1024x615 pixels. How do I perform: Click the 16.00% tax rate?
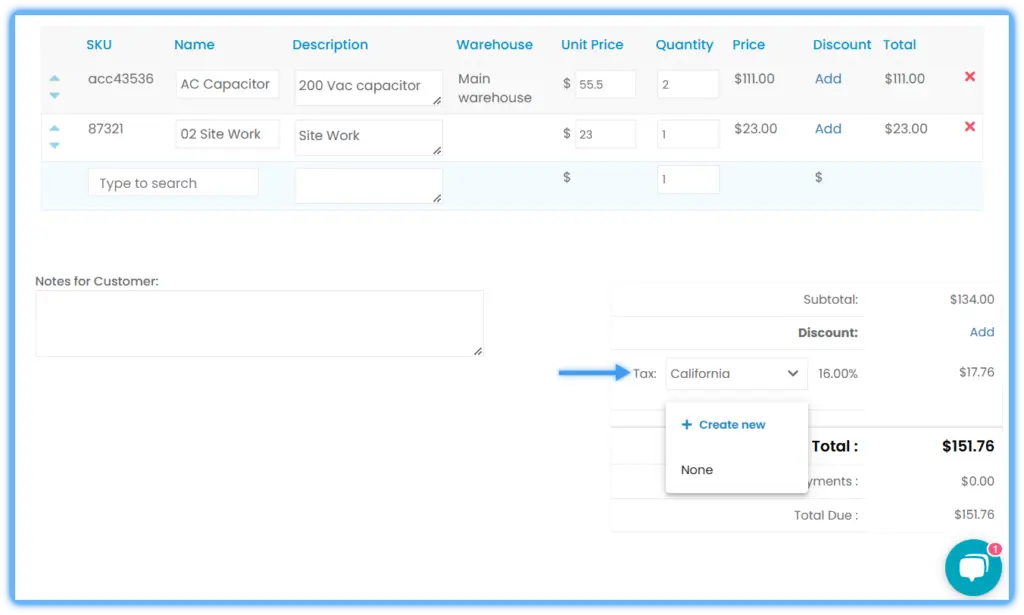pyautogui.click(x=838, y=373)
